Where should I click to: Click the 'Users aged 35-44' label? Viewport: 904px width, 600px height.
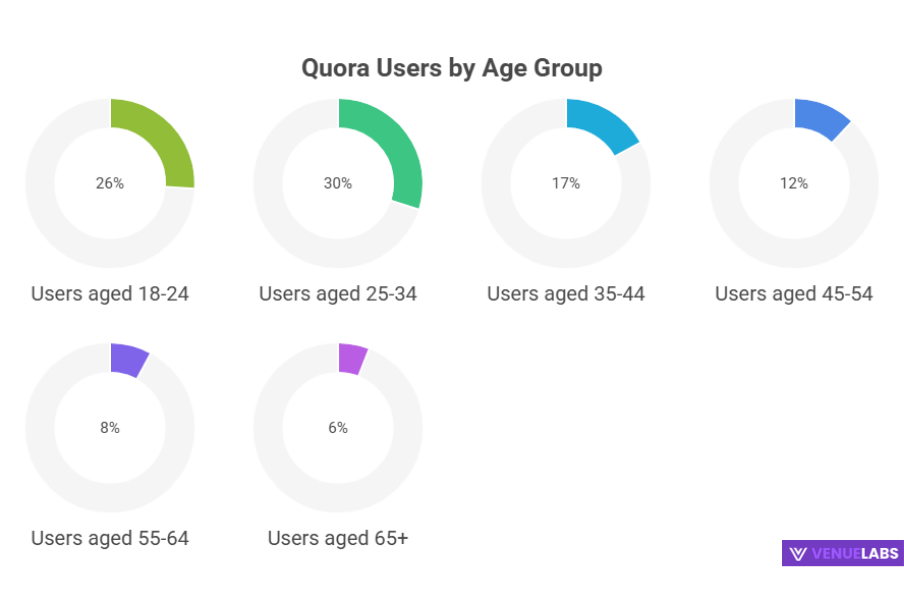566,294
